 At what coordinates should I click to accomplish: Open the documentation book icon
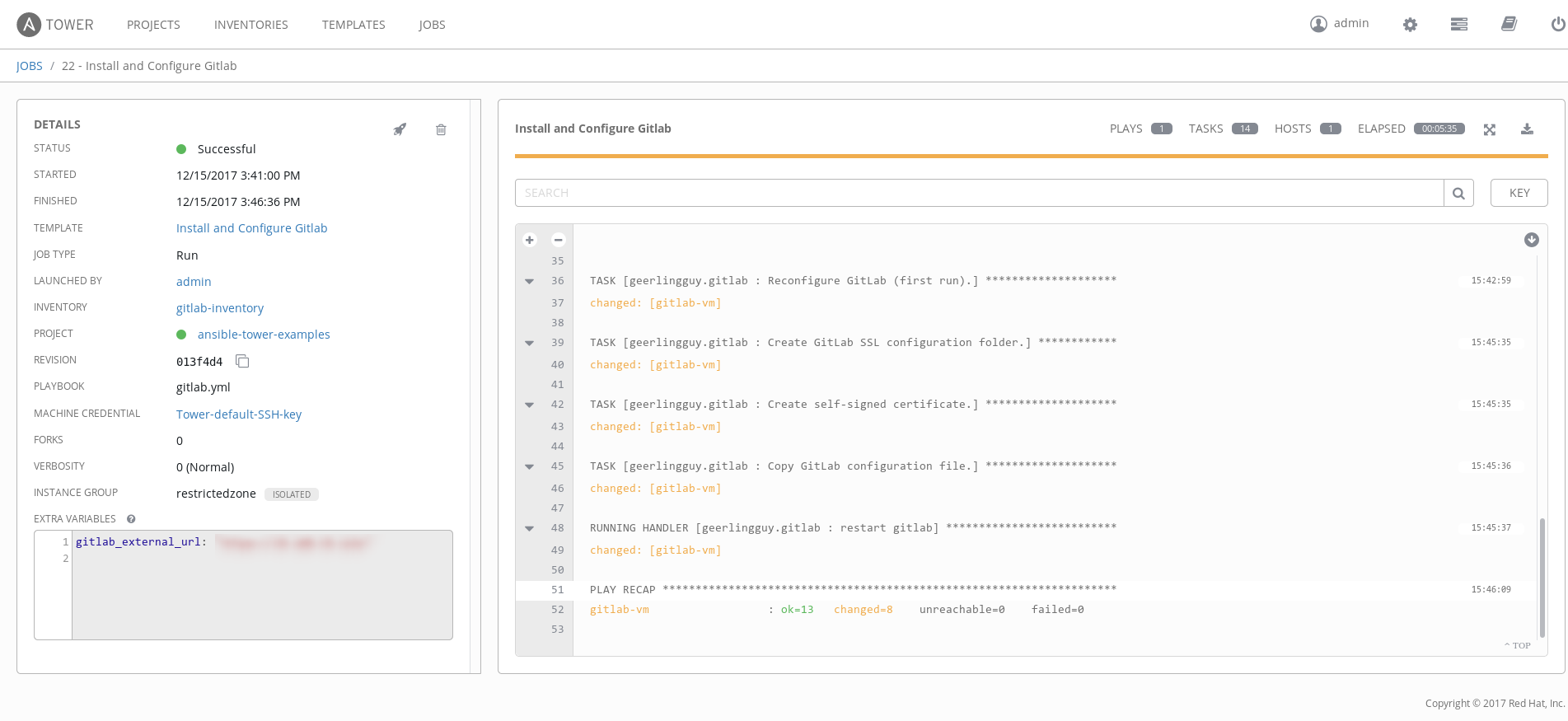coord(1509,25)
